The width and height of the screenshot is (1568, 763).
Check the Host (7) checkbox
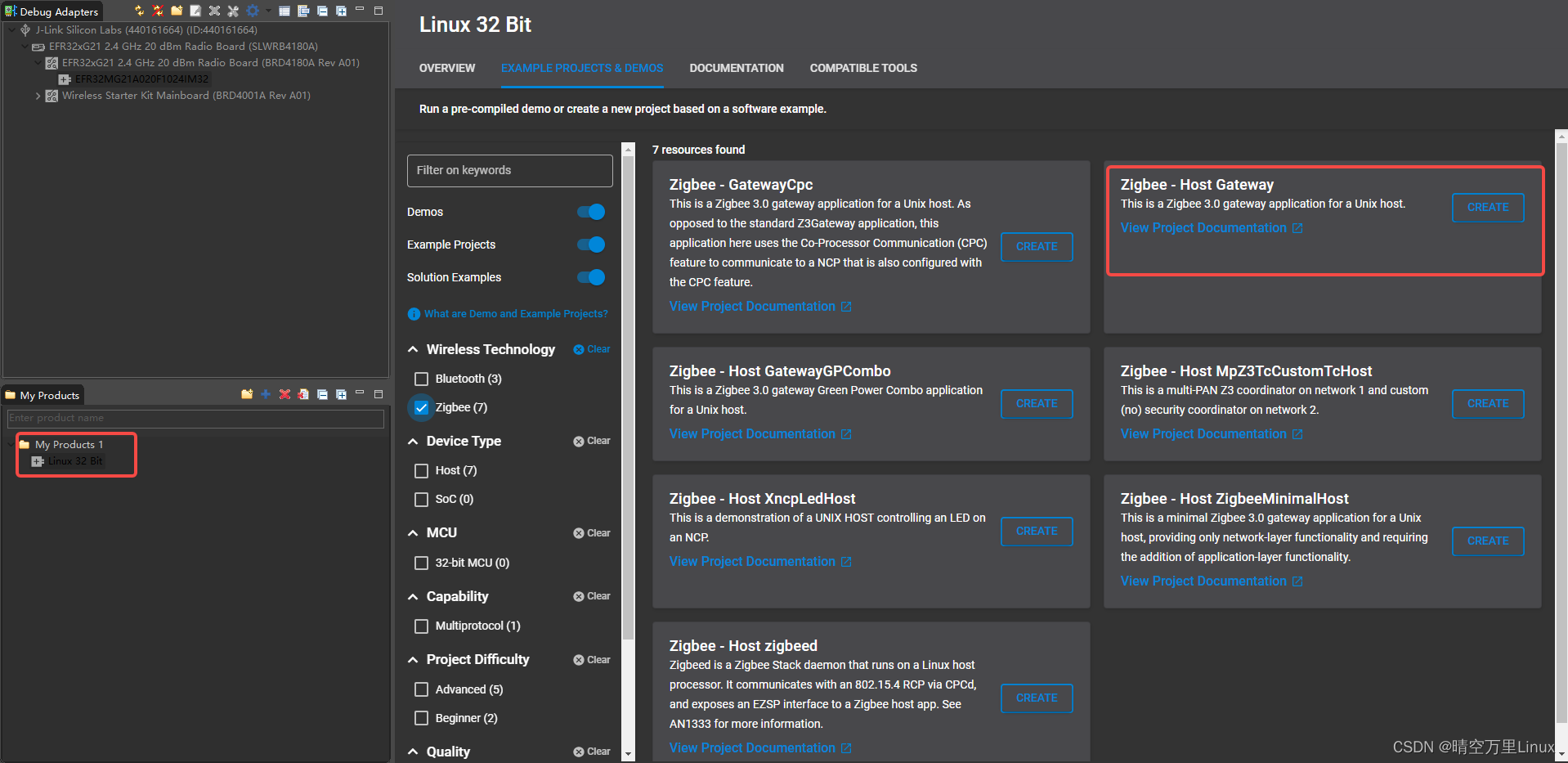(421, 470)
